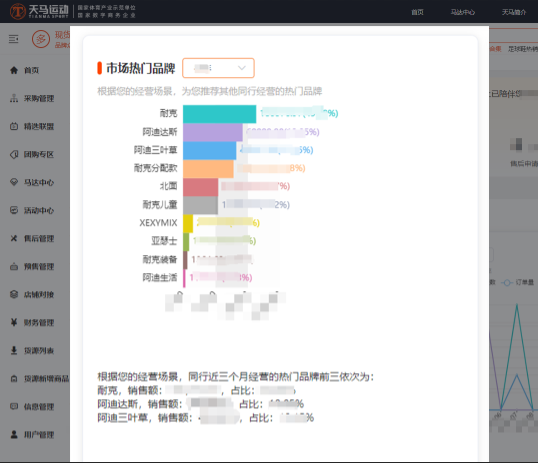Click 马达中心 in top navigation bar
The width and height of the screenshot is (538, 463).
pyautogui.click(x=463, y=12)
